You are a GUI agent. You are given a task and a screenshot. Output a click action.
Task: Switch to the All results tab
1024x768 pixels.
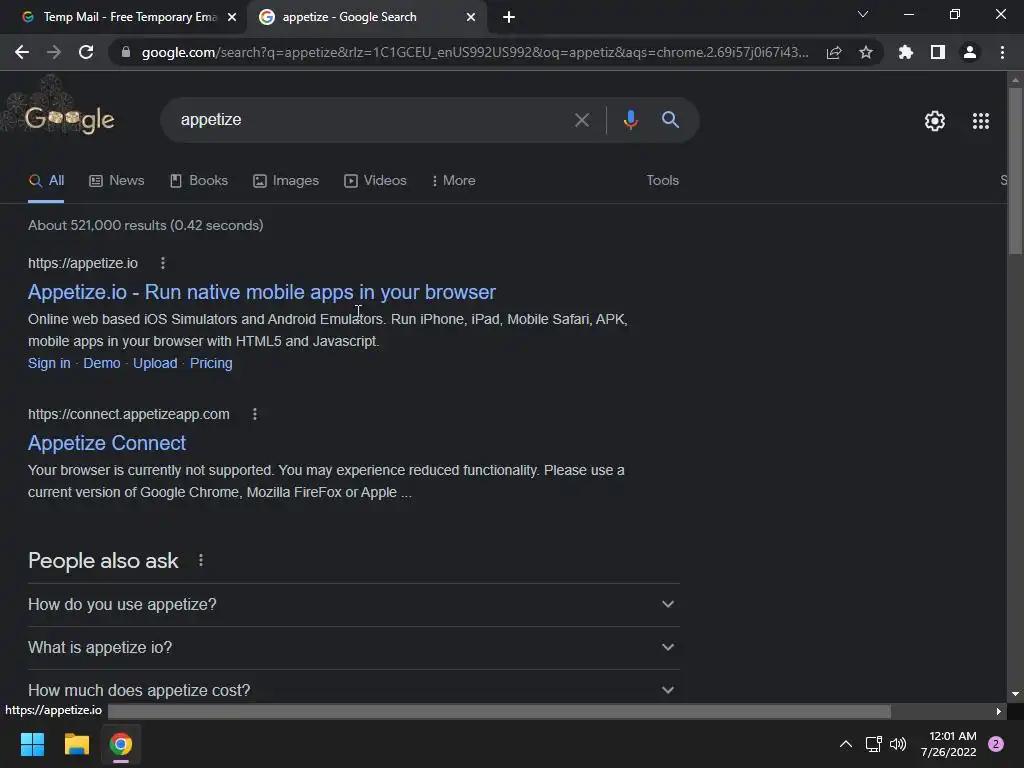(46, 181)
